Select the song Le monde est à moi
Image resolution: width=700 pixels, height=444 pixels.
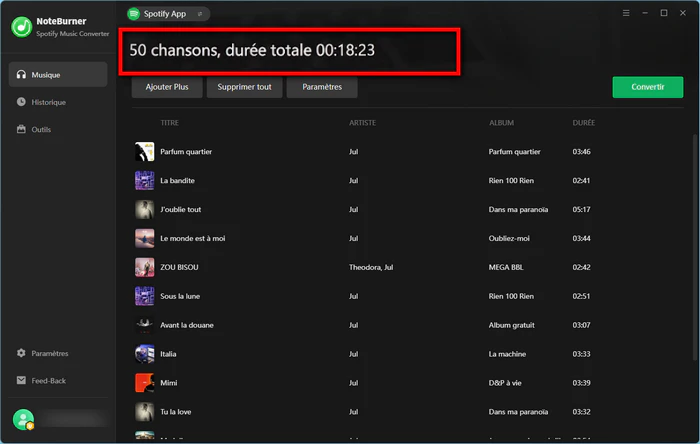192,238
